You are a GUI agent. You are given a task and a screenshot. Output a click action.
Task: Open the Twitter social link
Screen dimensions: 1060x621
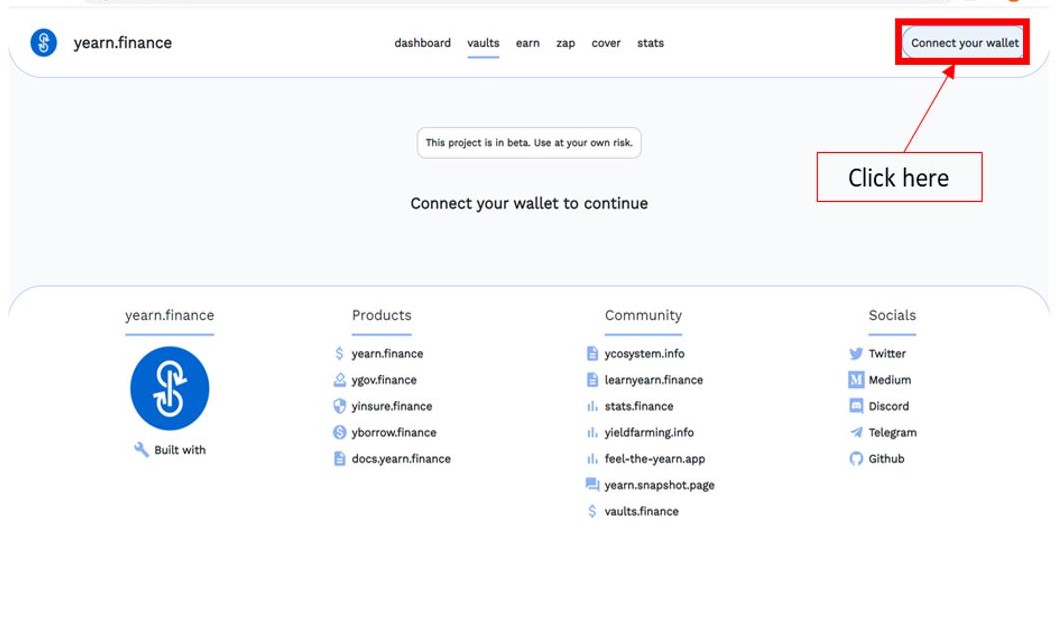point(887,353)
